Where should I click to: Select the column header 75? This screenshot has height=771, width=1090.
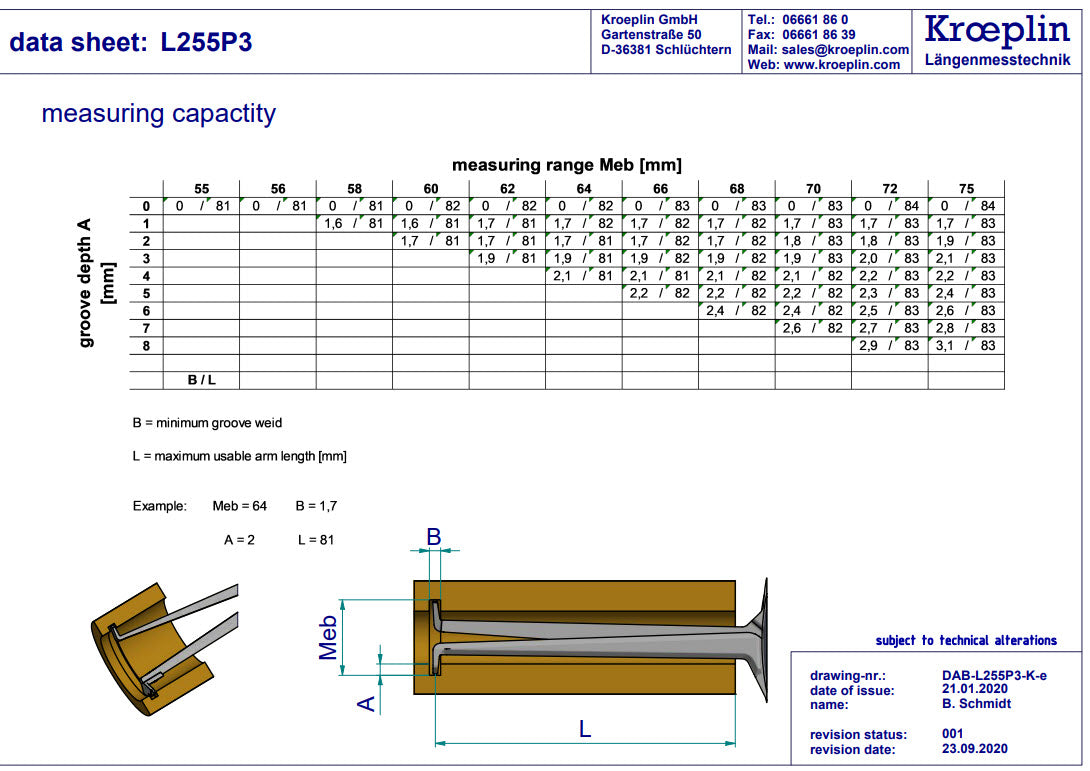[965, 189]
